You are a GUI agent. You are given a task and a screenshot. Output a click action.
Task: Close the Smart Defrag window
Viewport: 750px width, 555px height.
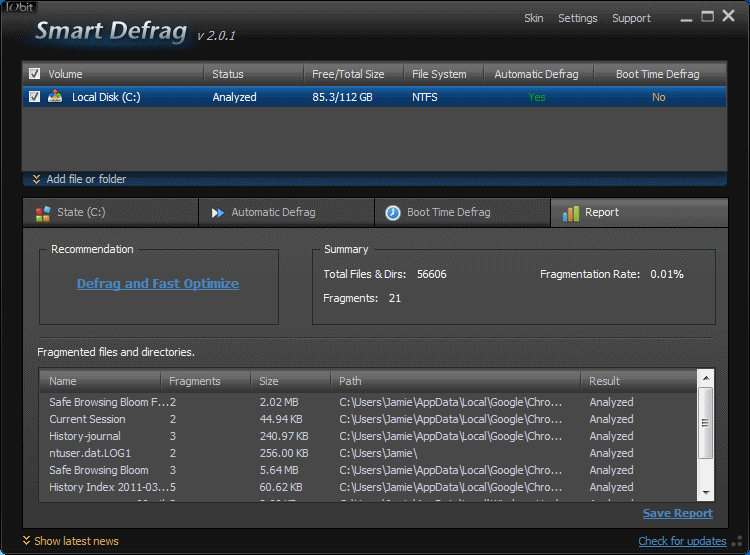click(728, 16)
